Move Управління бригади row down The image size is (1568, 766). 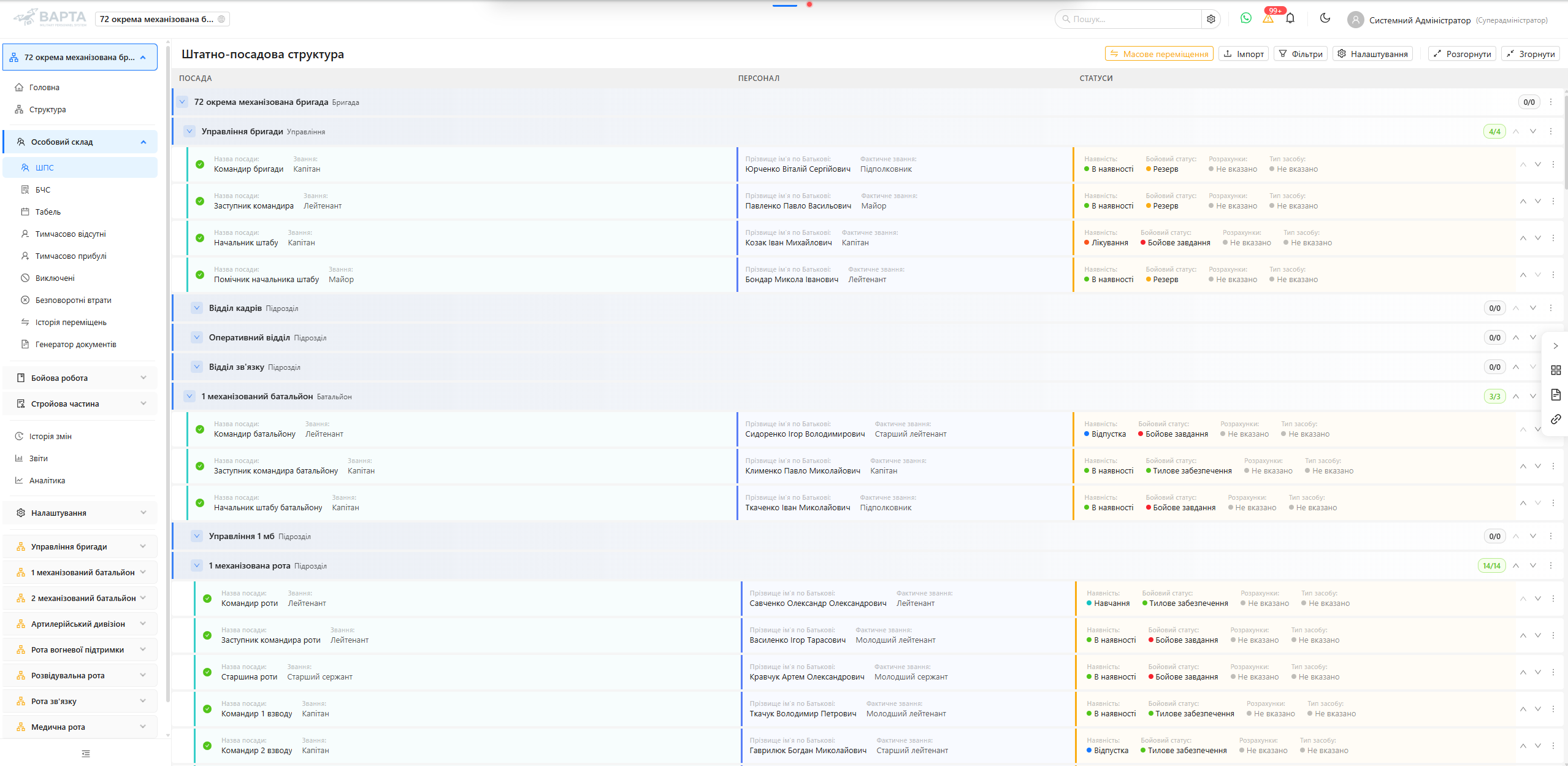(x=1533, y=131)
